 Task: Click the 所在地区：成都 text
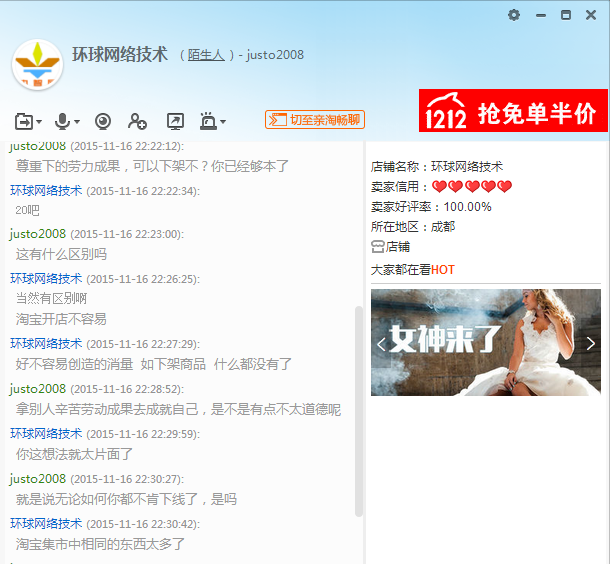click(x=413, y=226)
